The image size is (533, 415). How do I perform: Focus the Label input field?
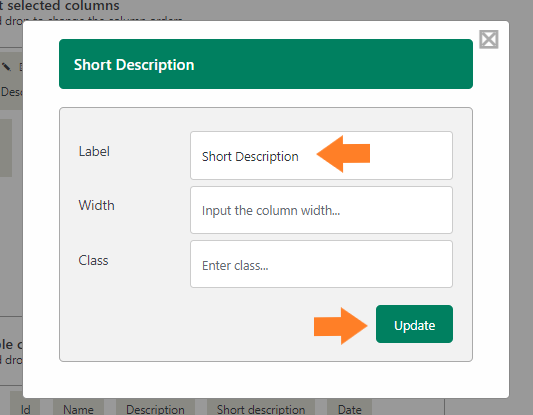[x=321, y=155]
